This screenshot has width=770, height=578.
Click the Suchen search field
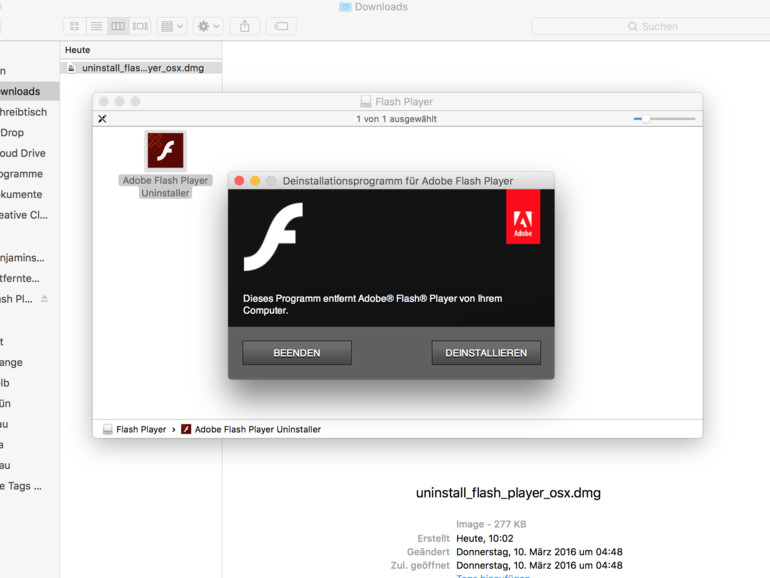tap(651, 27)
